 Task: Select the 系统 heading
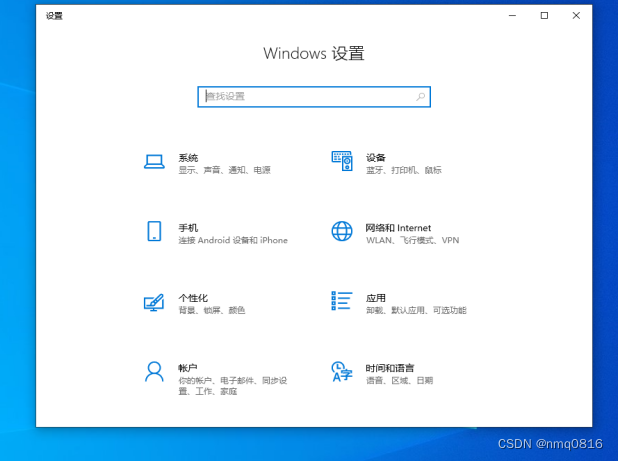click(x=188, y=158)
